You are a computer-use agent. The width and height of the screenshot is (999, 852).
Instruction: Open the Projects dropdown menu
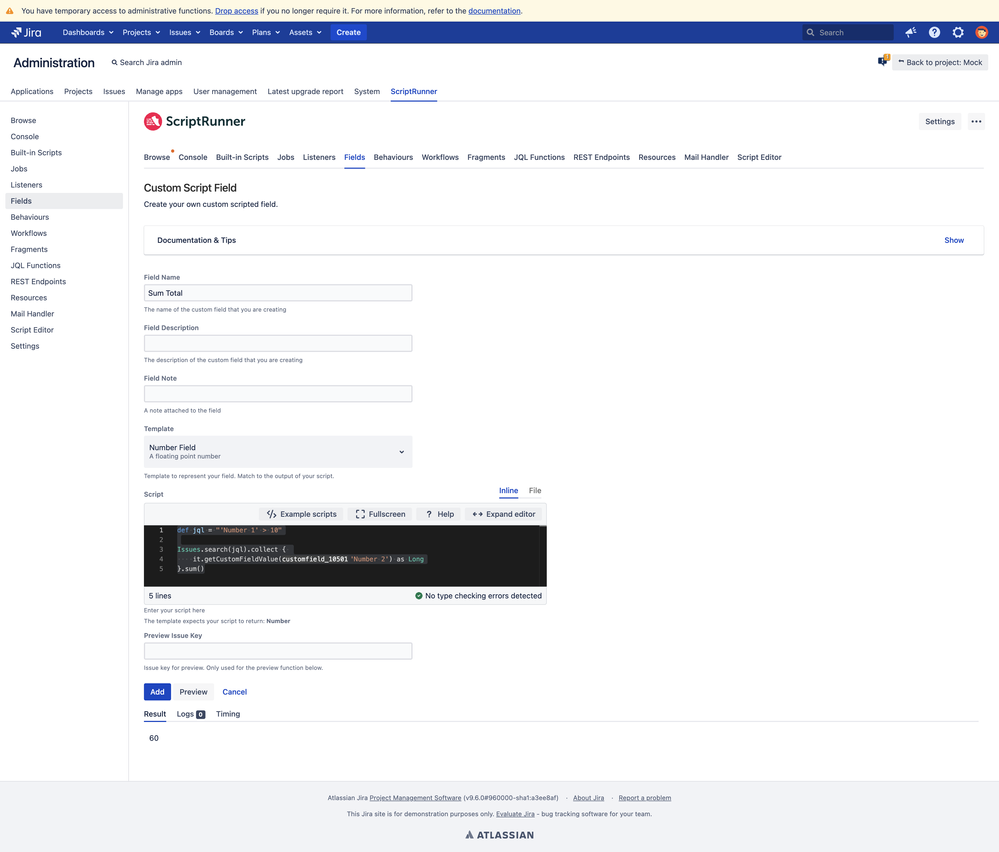tap(141, 32)
